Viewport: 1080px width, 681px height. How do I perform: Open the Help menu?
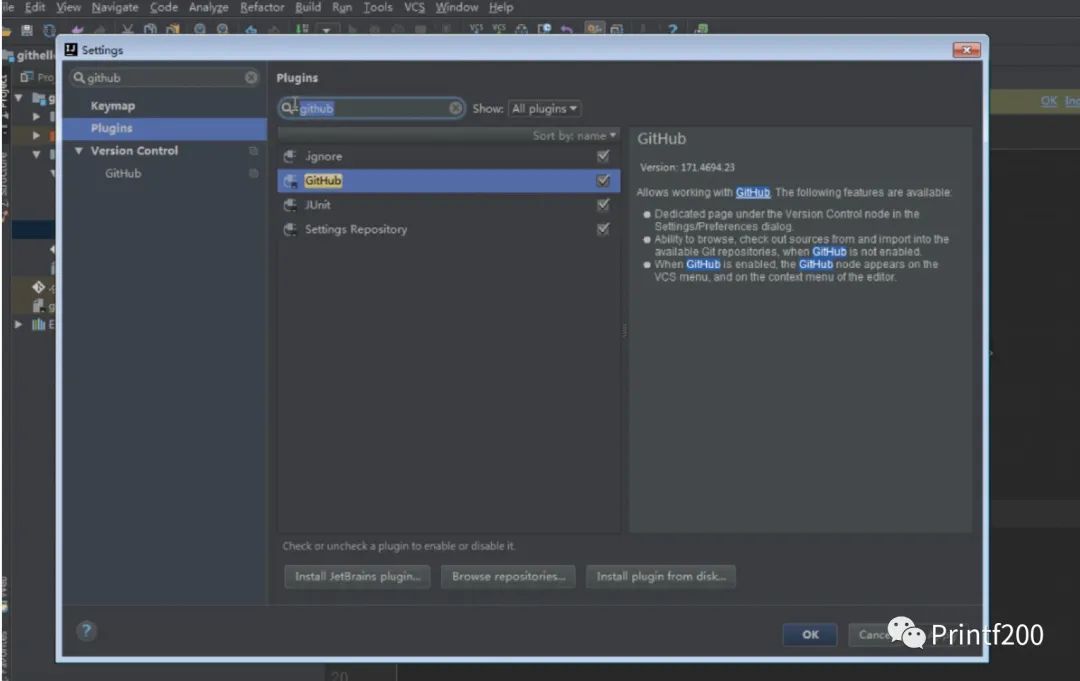(501, 8)
